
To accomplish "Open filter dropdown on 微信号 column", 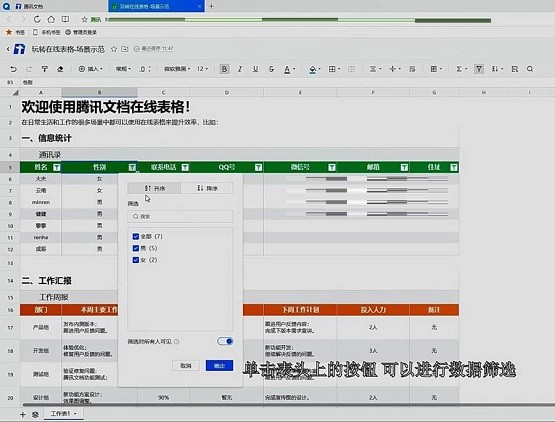I will point(332,167).
